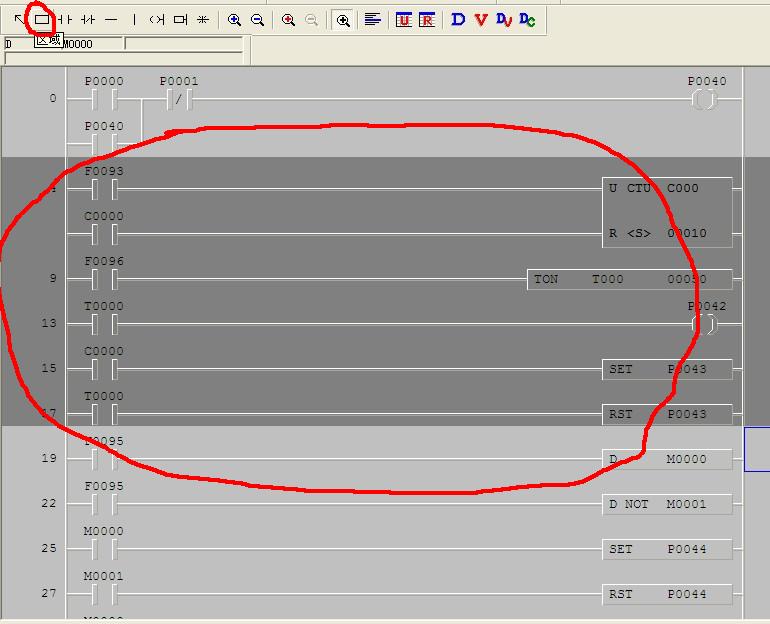Click the text alignment lines icon
The width and height of the screenshot is (770, 624).
tap(373, 19)
